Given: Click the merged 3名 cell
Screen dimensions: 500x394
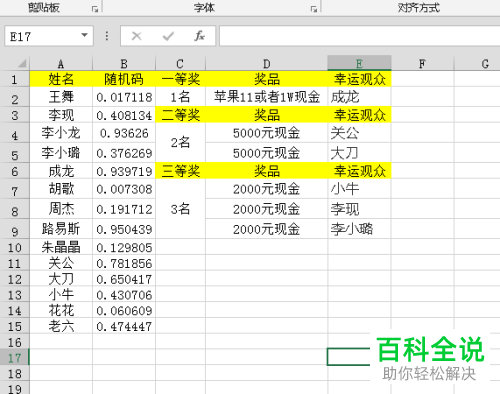Looking at the screenshot, I should click(180, 209).
